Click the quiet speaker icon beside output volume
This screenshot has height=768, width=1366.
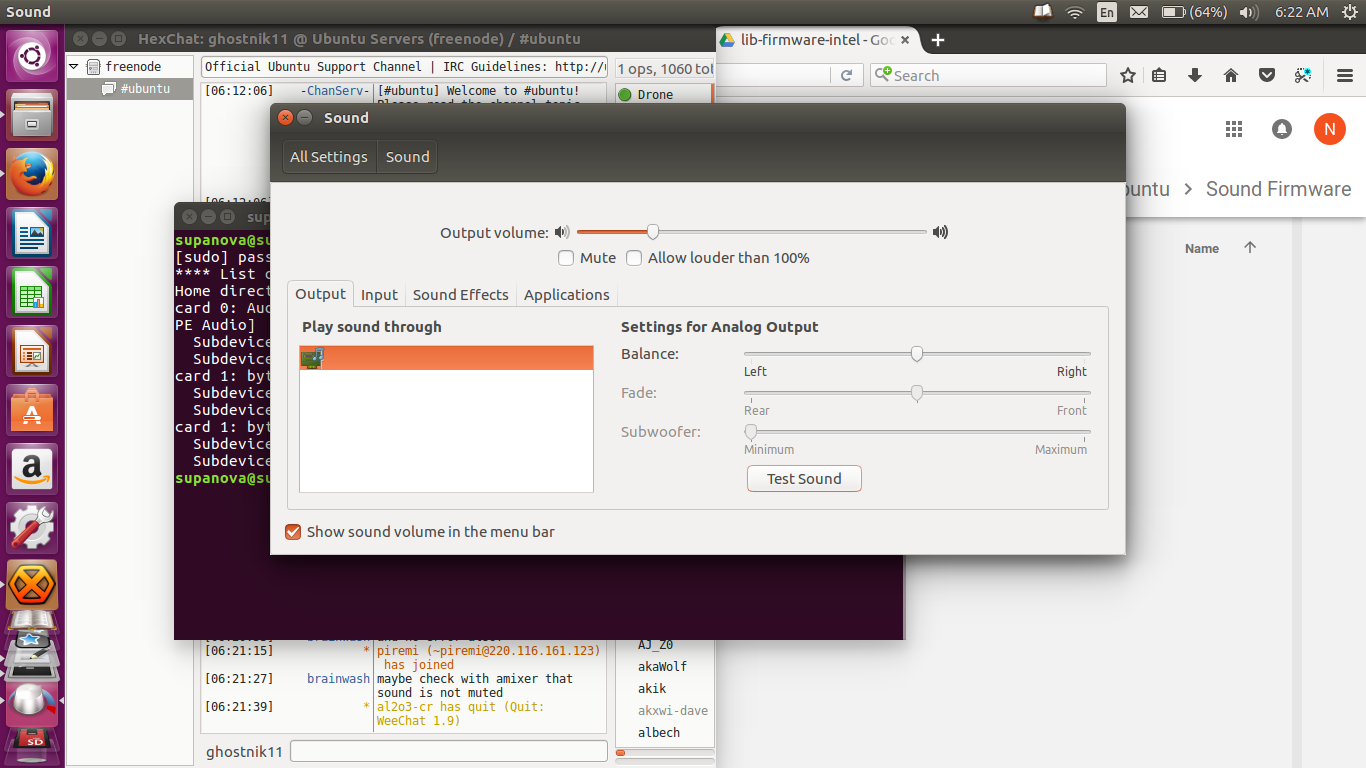[x=562, y=232]
